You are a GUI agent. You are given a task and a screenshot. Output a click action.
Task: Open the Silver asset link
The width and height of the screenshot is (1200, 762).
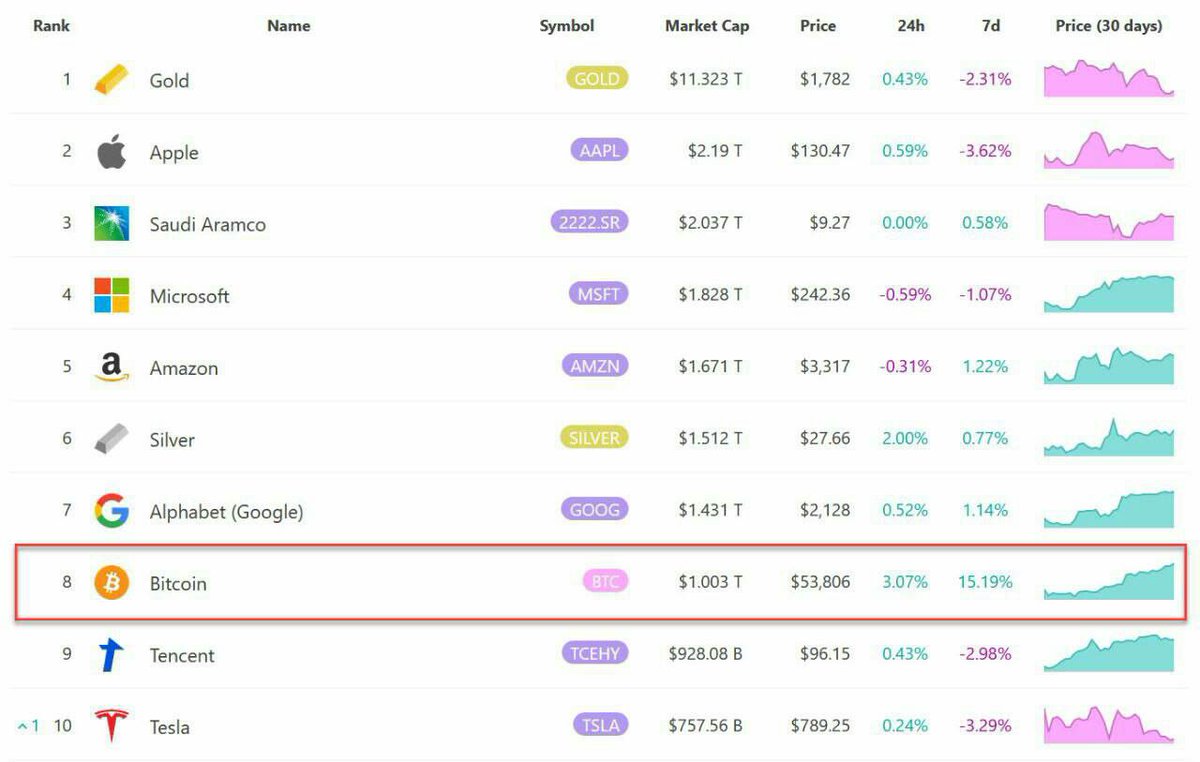tap(172, 440)
